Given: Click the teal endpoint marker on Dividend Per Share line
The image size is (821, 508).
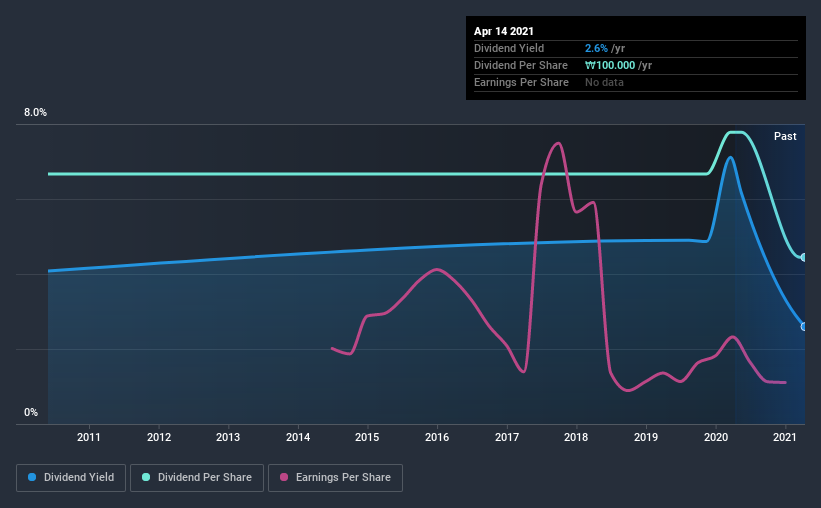Looking at the screenshot, I should pyautogui.click(x=803, y=257).
